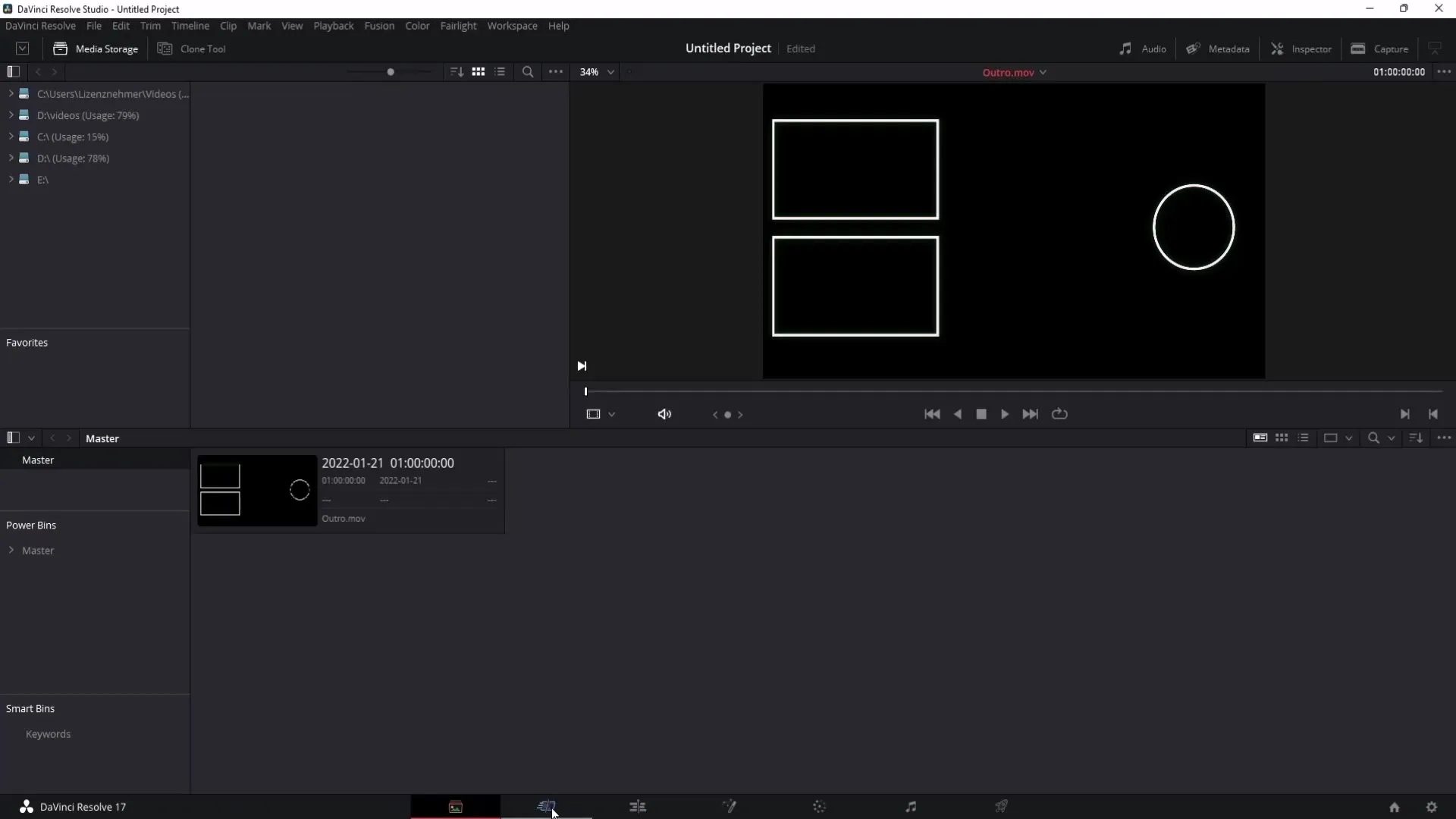Switch to the Cut page
The height and width of the screenshot is (819, 1456).
(x=546, y=807)
